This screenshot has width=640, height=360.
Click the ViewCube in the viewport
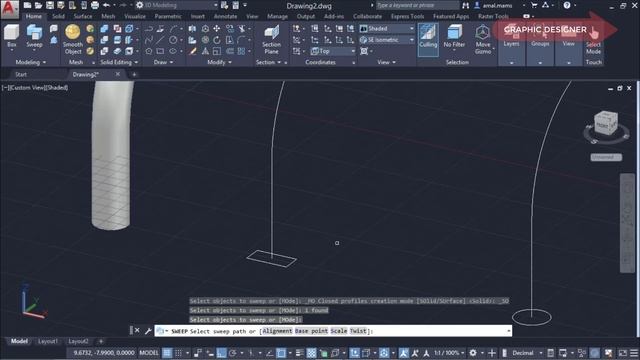pos(606,123)
